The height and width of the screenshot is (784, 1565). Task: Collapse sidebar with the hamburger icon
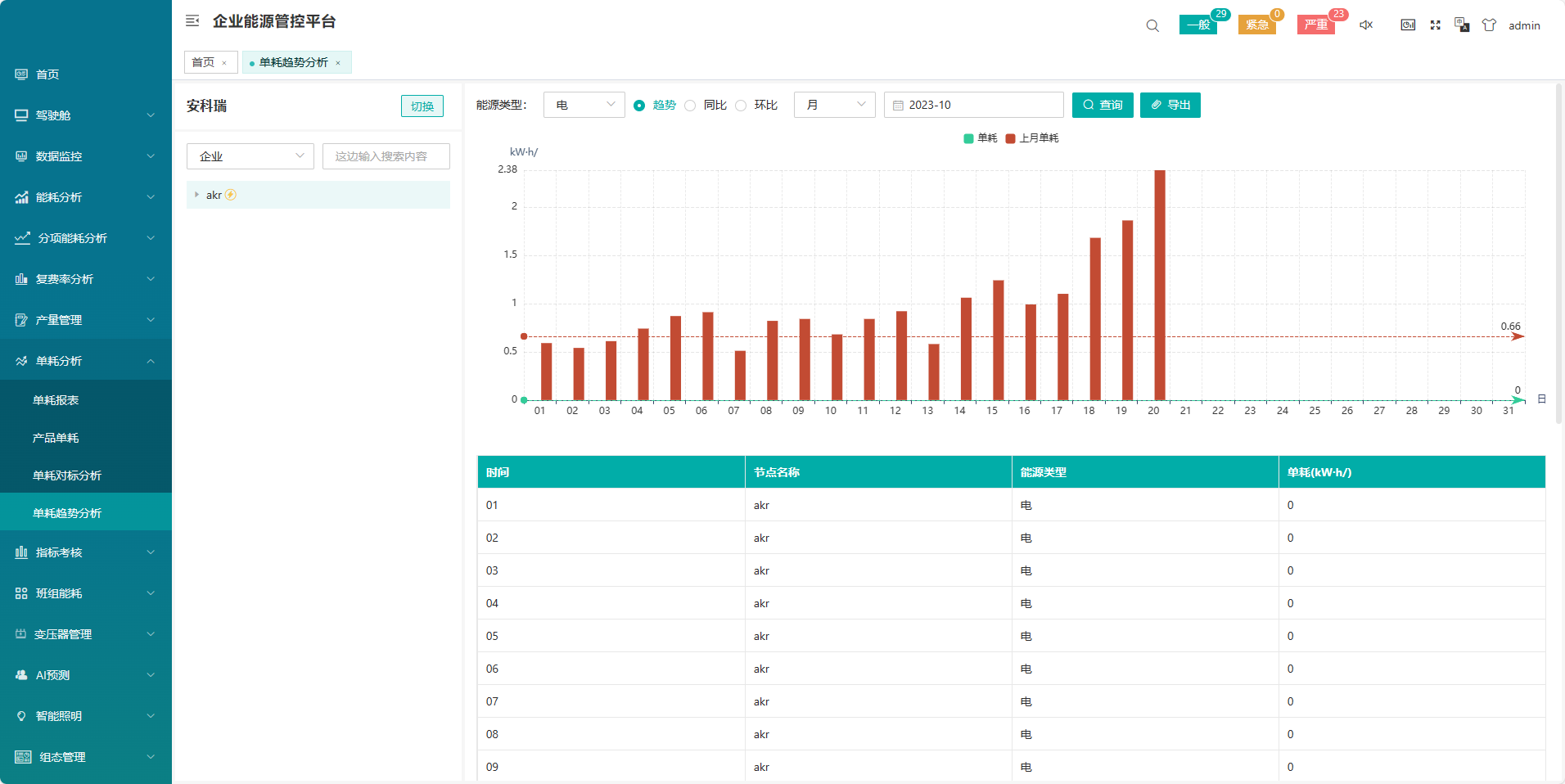coord(192,21)
